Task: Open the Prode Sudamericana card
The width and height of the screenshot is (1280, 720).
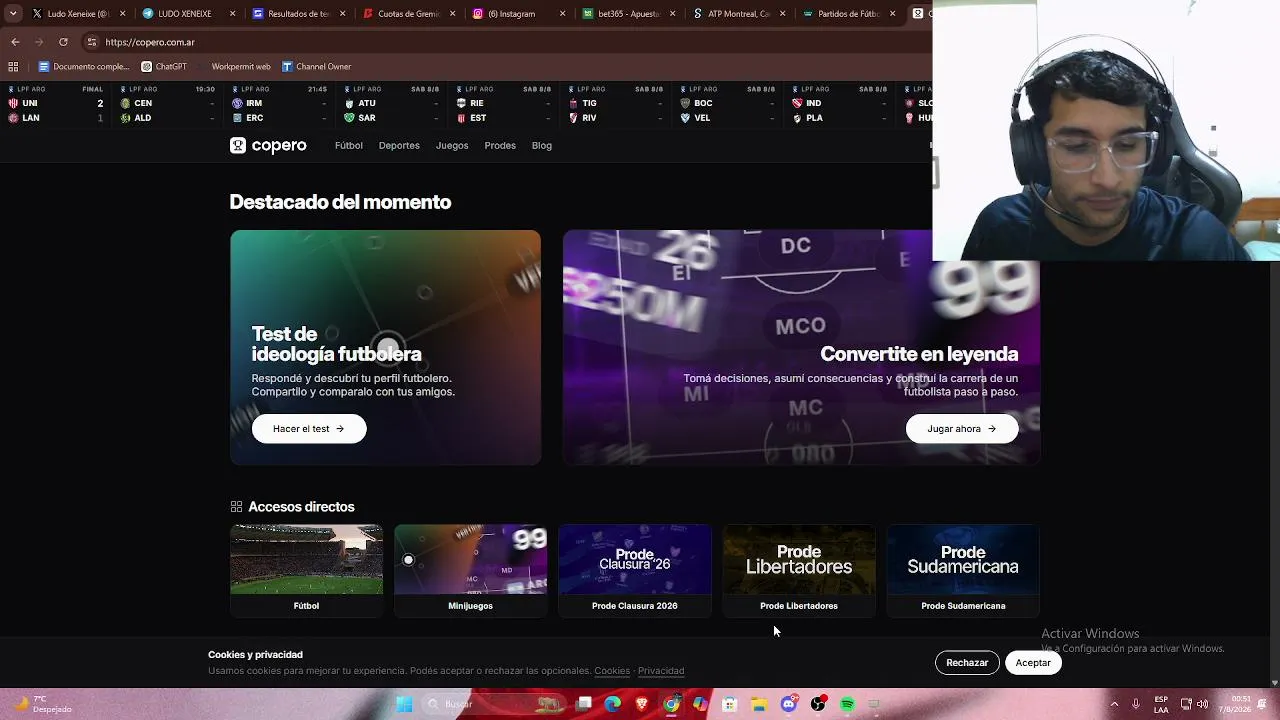Action: pos(963,570)
